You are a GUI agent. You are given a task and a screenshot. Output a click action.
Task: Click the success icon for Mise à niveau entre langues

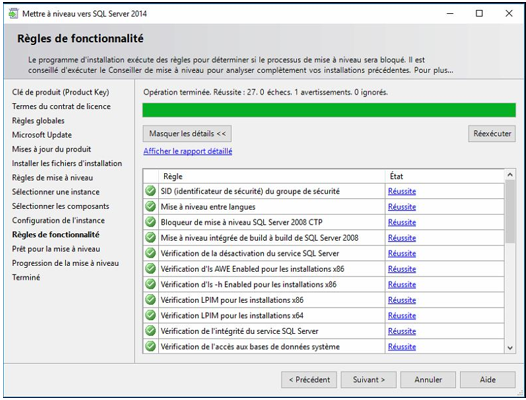tap(151, 206)
